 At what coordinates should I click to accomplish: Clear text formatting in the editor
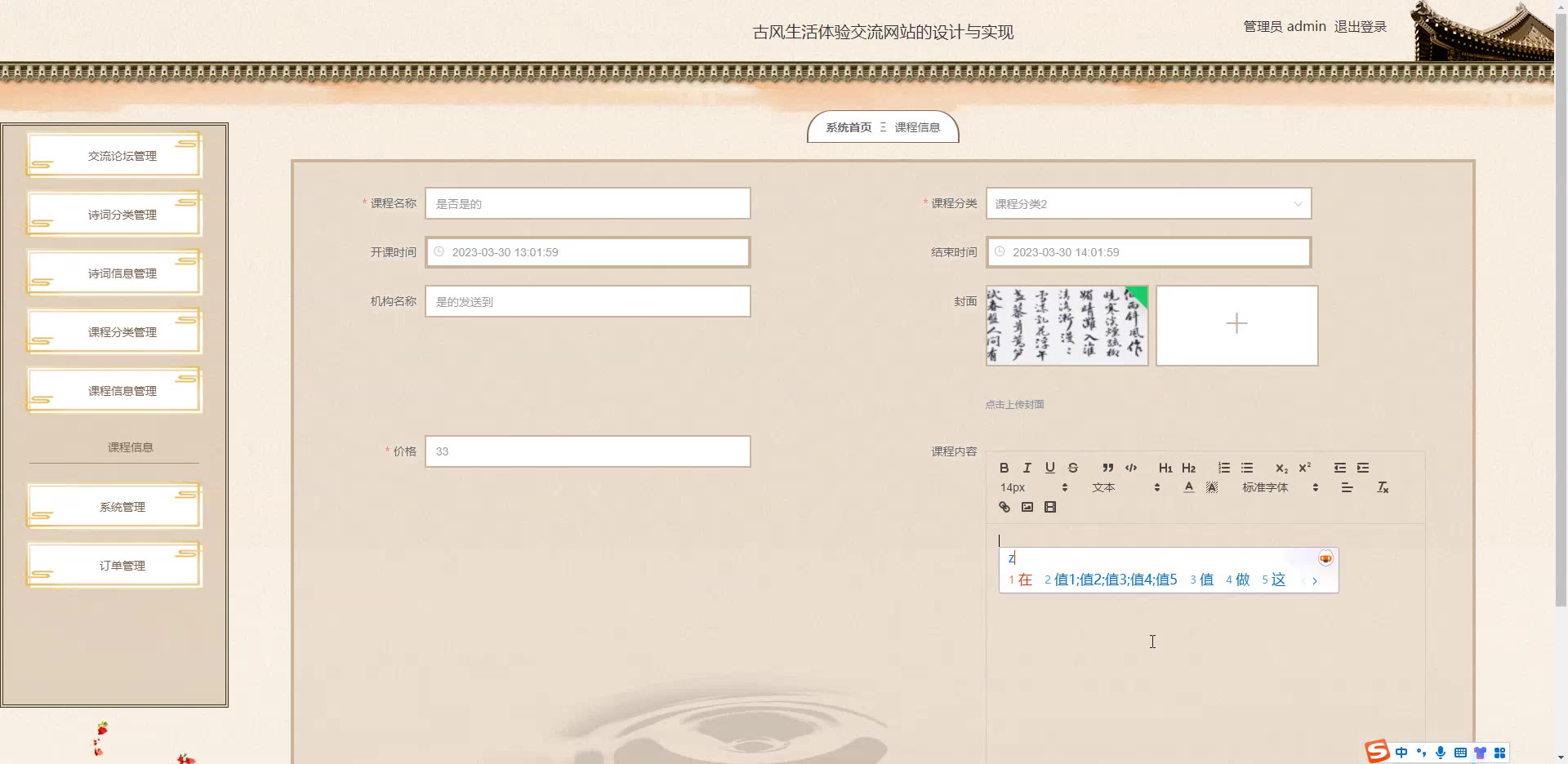coord(1382,487)
